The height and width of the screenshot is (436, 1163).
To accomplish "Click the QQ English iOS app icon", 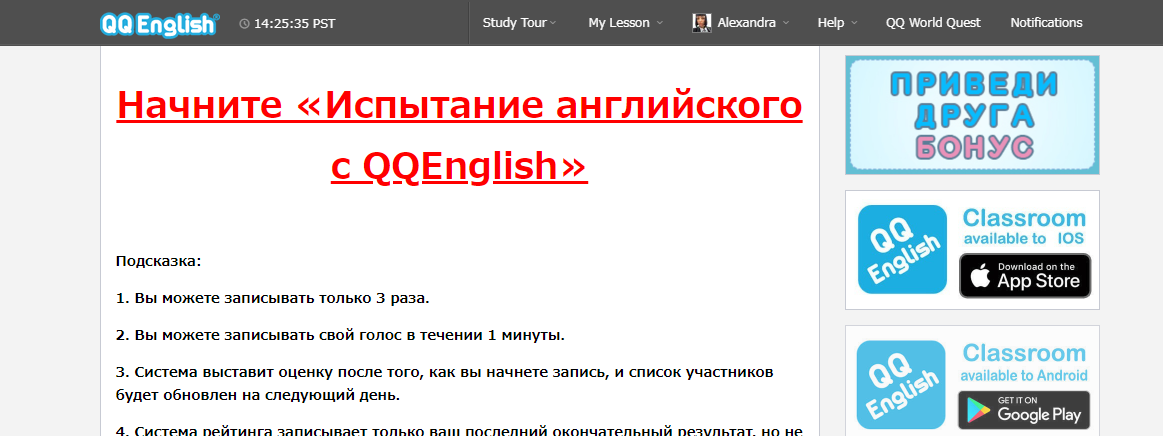I will point(902,249).
